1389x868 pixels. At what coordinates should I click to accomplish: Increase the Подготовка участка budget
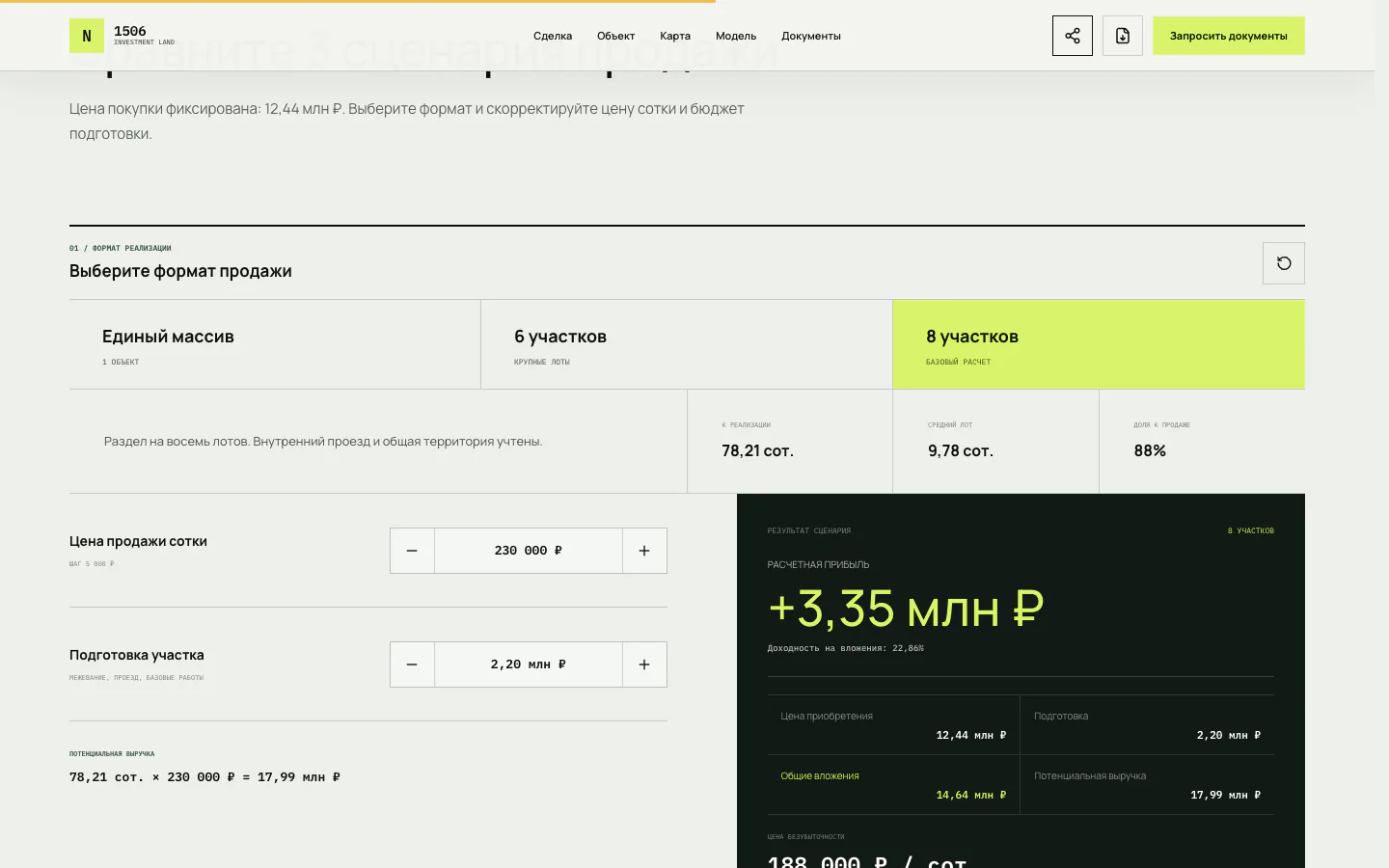tap(644, 665)
